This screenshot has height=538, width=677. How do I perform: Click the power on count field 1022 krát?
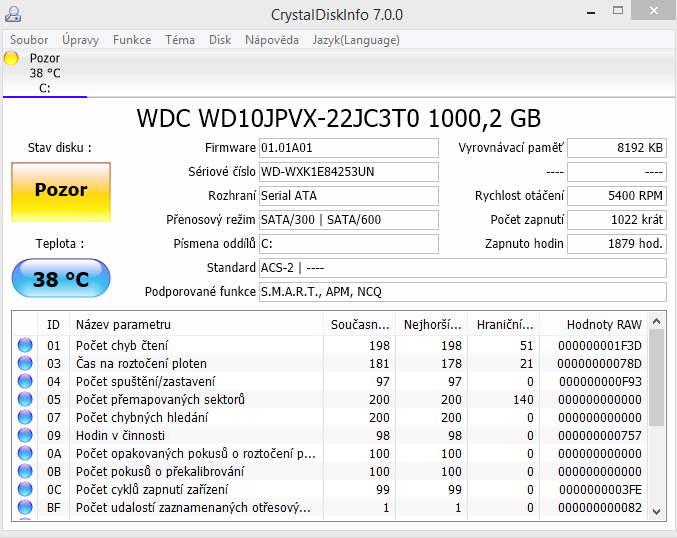tap(617, 220)
